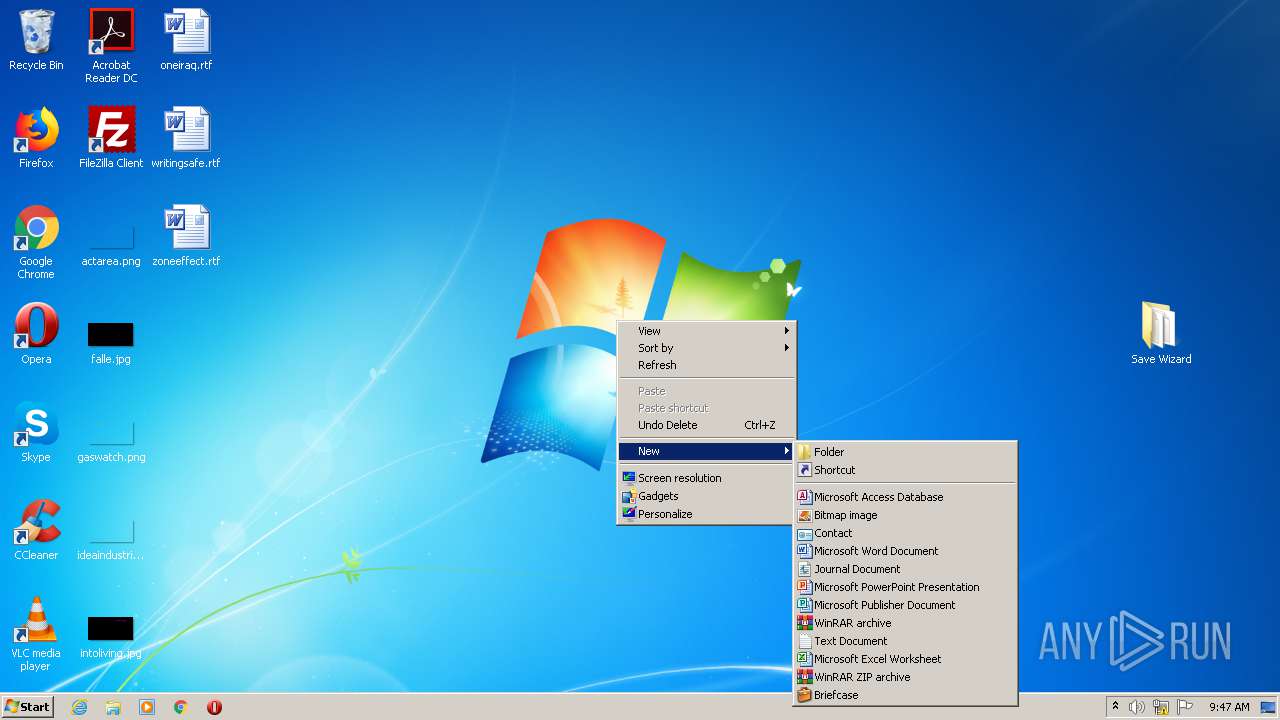Click the 9:47 AM taskbar clock

pyautogui.click(x=1229, y=707)
